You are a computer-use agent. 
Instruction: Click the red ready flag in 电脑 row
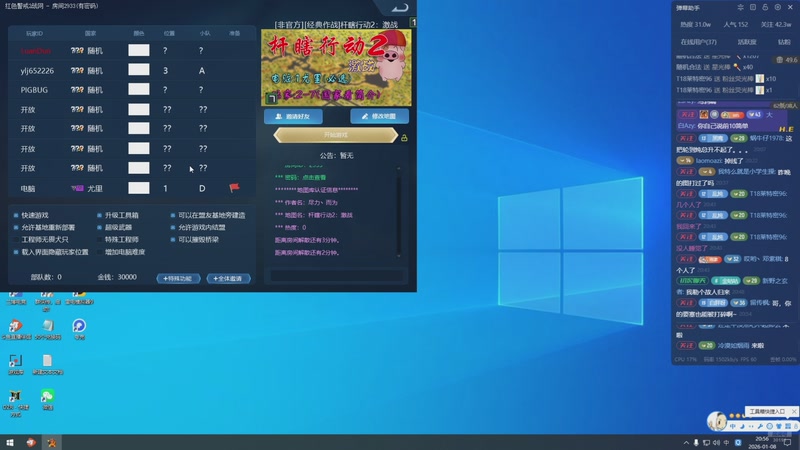click(234, 188)
